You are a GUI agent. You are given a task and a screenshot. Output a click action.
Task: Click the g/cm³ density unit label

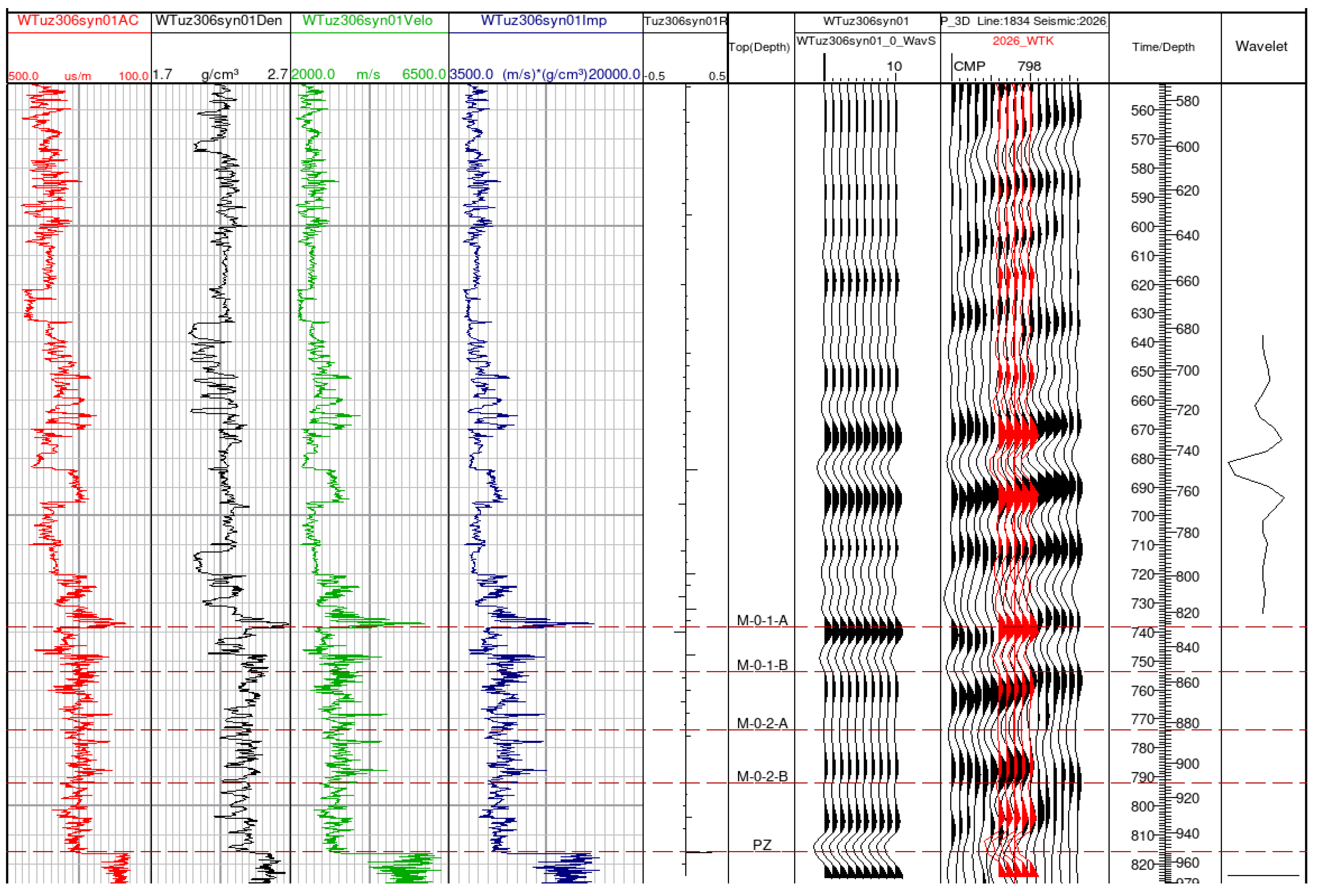220,75
